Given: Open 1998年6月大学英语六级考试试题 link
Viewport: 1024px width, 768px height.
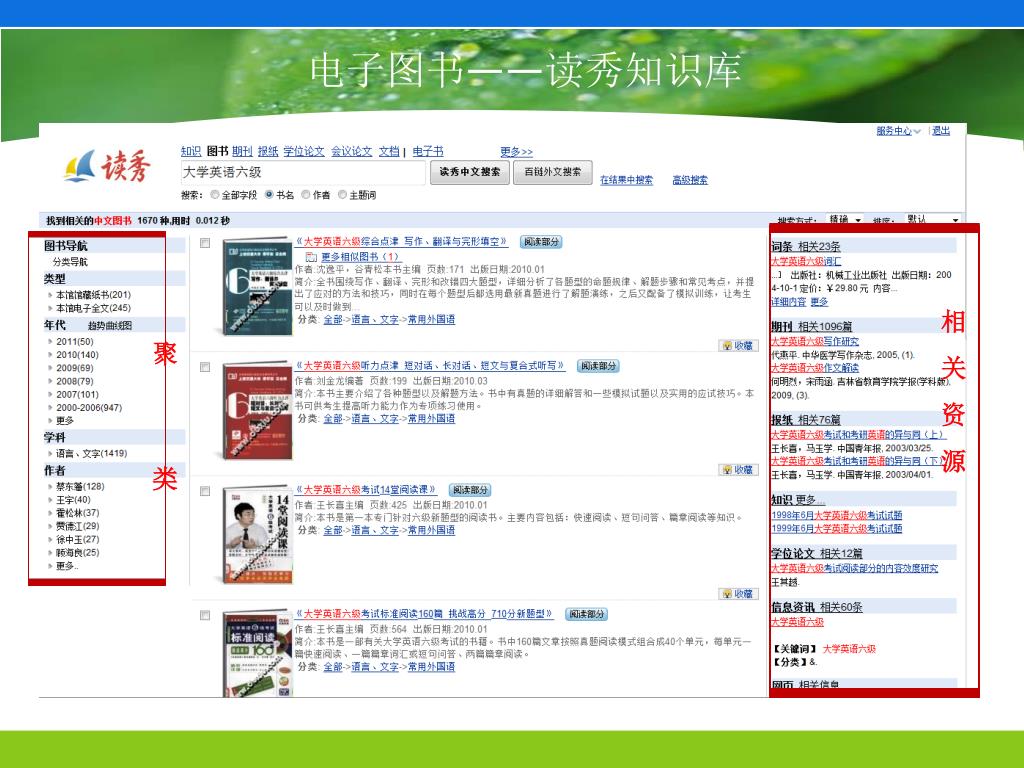Looking at the screenshot, I should [x=837, y=515].
